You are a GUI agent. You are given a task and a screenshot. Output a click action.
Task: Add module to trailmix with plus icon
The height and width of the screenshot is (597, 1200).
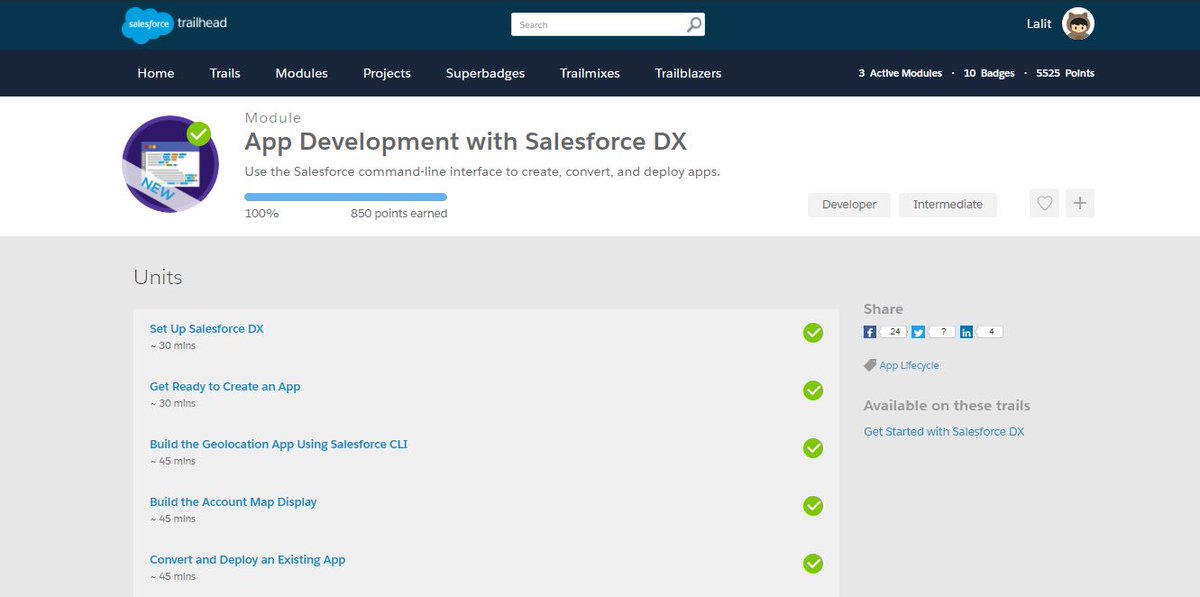[1080, 203]
